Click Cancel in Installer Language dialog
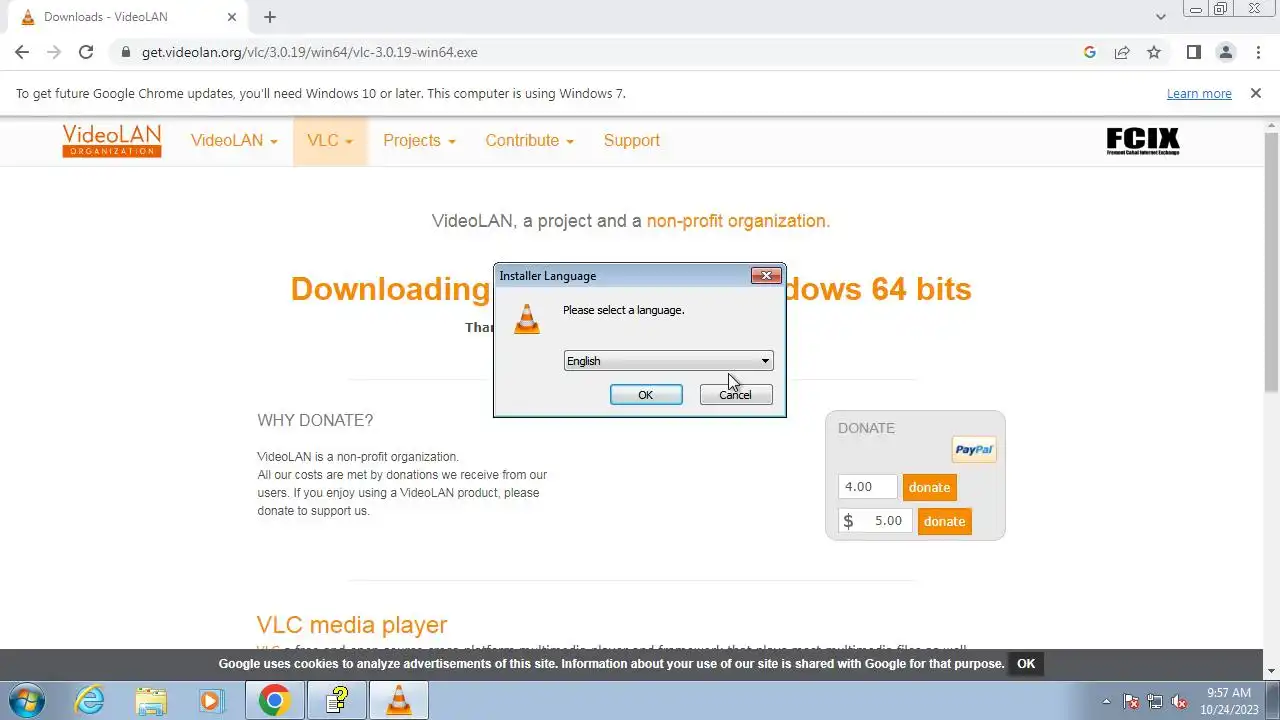This screenshot has height=720, width=1280. [x=735, y=395]
